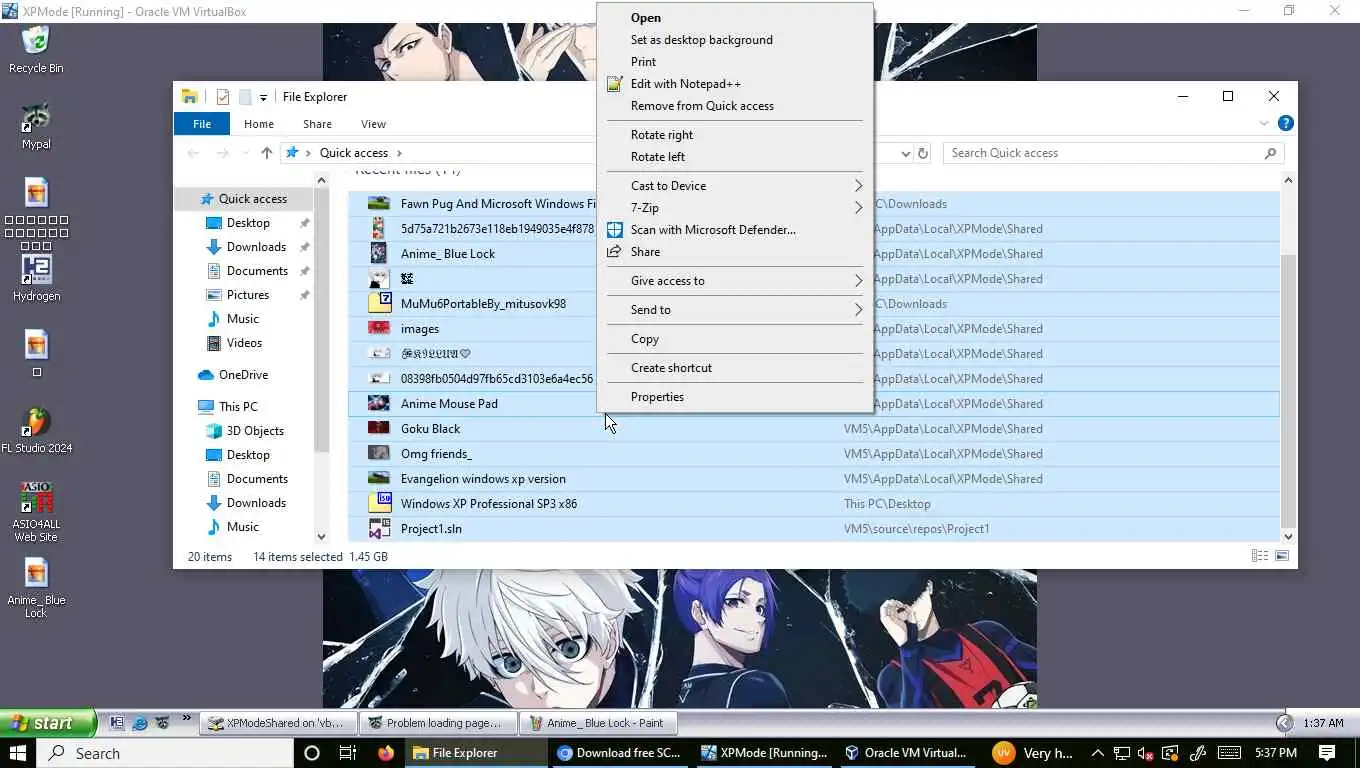The width and height of the screenshot is (1360, 768).
Task: Click the search magnifier in Quick access search
Action: [x=1271, y=153]
